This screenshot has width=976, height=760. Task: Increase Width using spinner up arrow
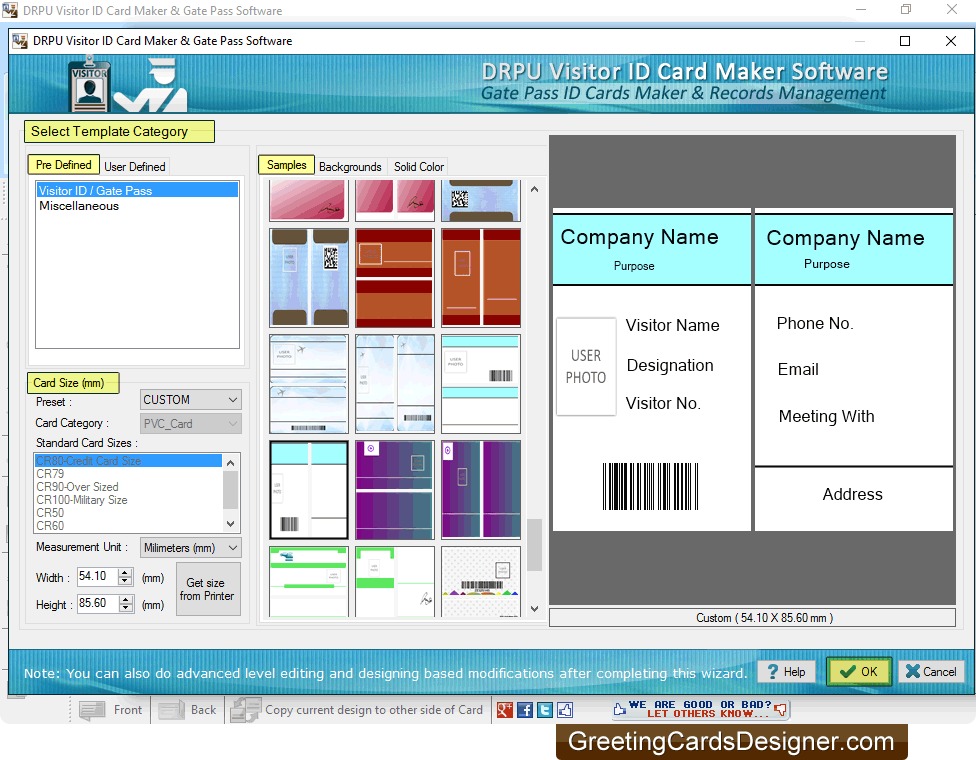pos(126,573)
